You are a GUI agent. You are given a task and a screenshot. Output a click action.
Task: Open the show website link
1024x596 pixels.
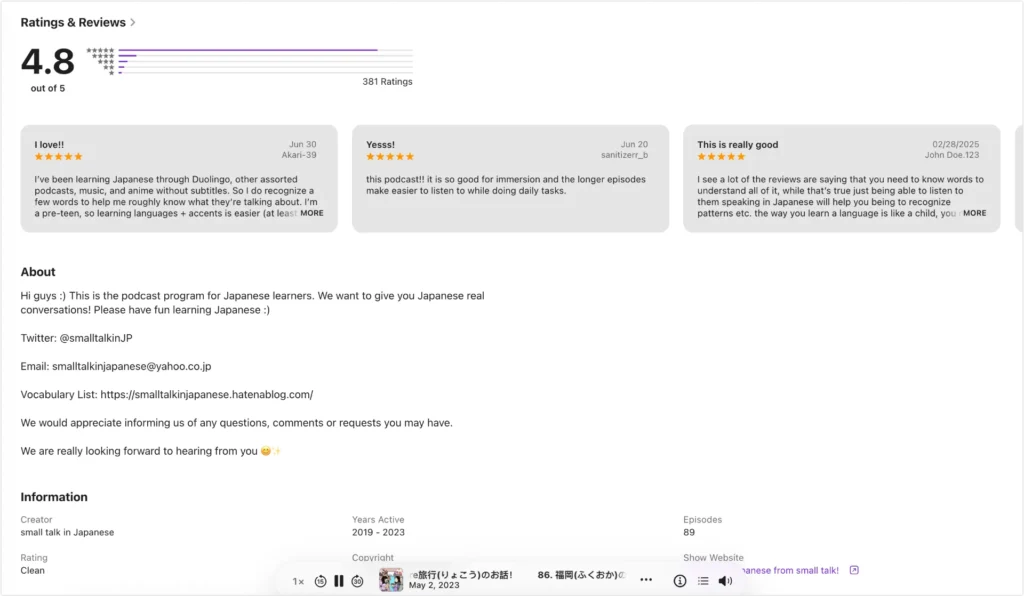[790, 571]
